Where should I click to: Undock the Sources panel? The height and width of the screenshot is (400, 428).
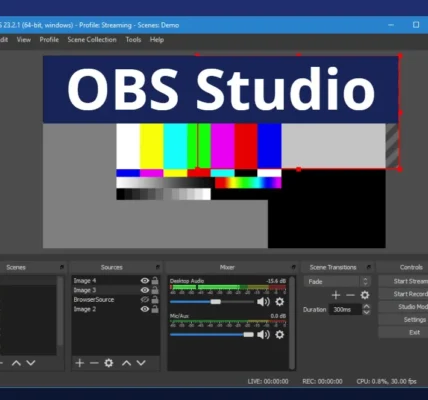point(158,267)
